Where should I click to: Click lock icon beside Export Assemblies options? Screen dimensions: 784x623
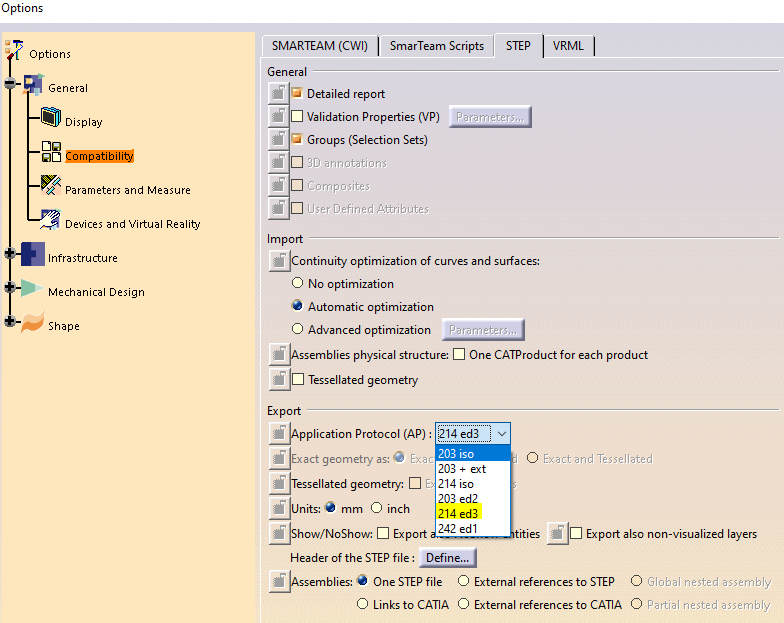click(x=280, y=582)
